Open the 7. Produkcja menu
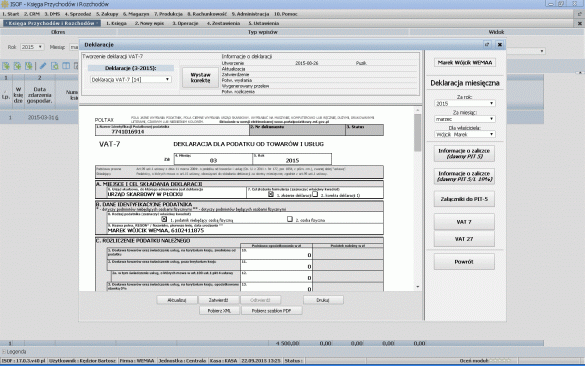 point(168,14)
